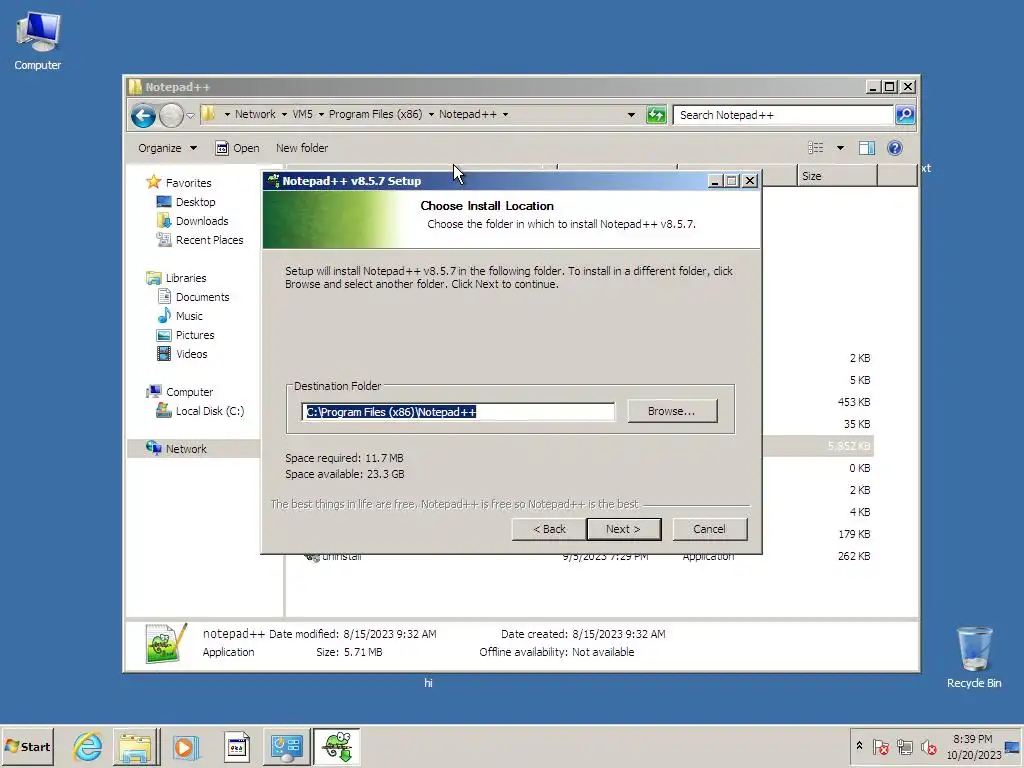Viewport: 1024px width, 768px height.
Task: Select Favorites in the navigation pane
Action: pyautogui.click(x=188, y=183)
